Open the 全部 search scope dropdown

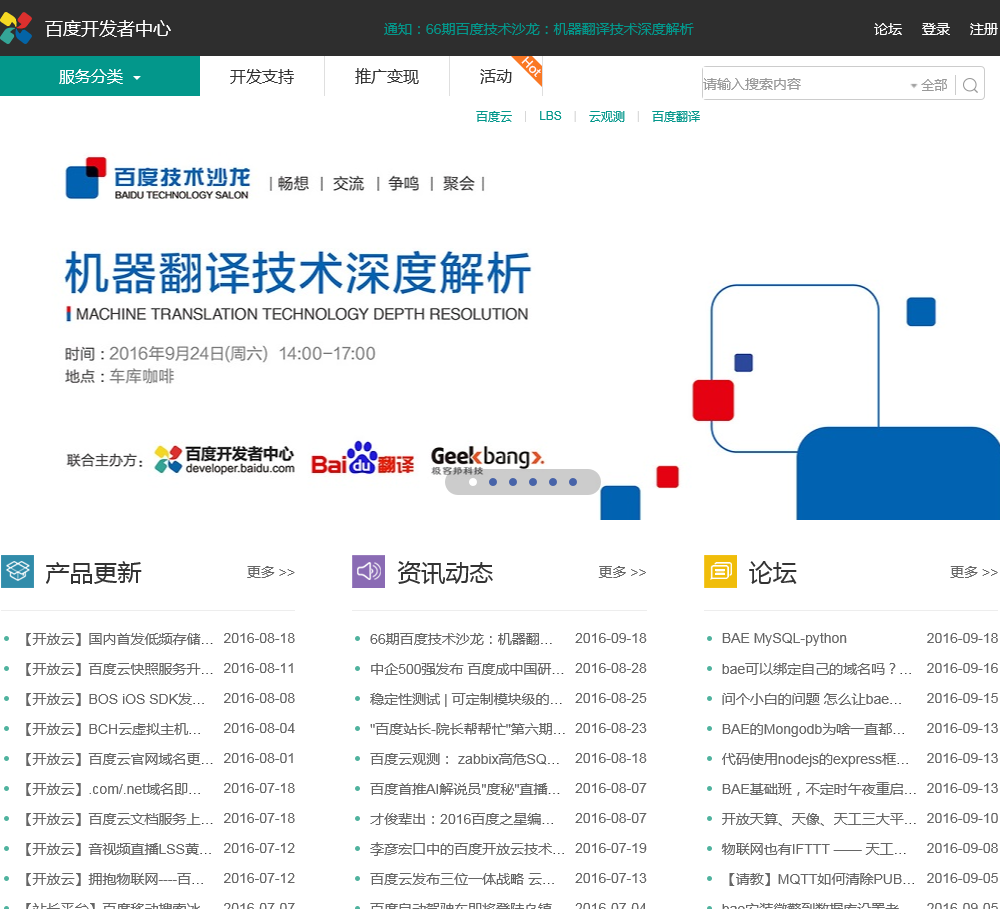click(930, 85)
